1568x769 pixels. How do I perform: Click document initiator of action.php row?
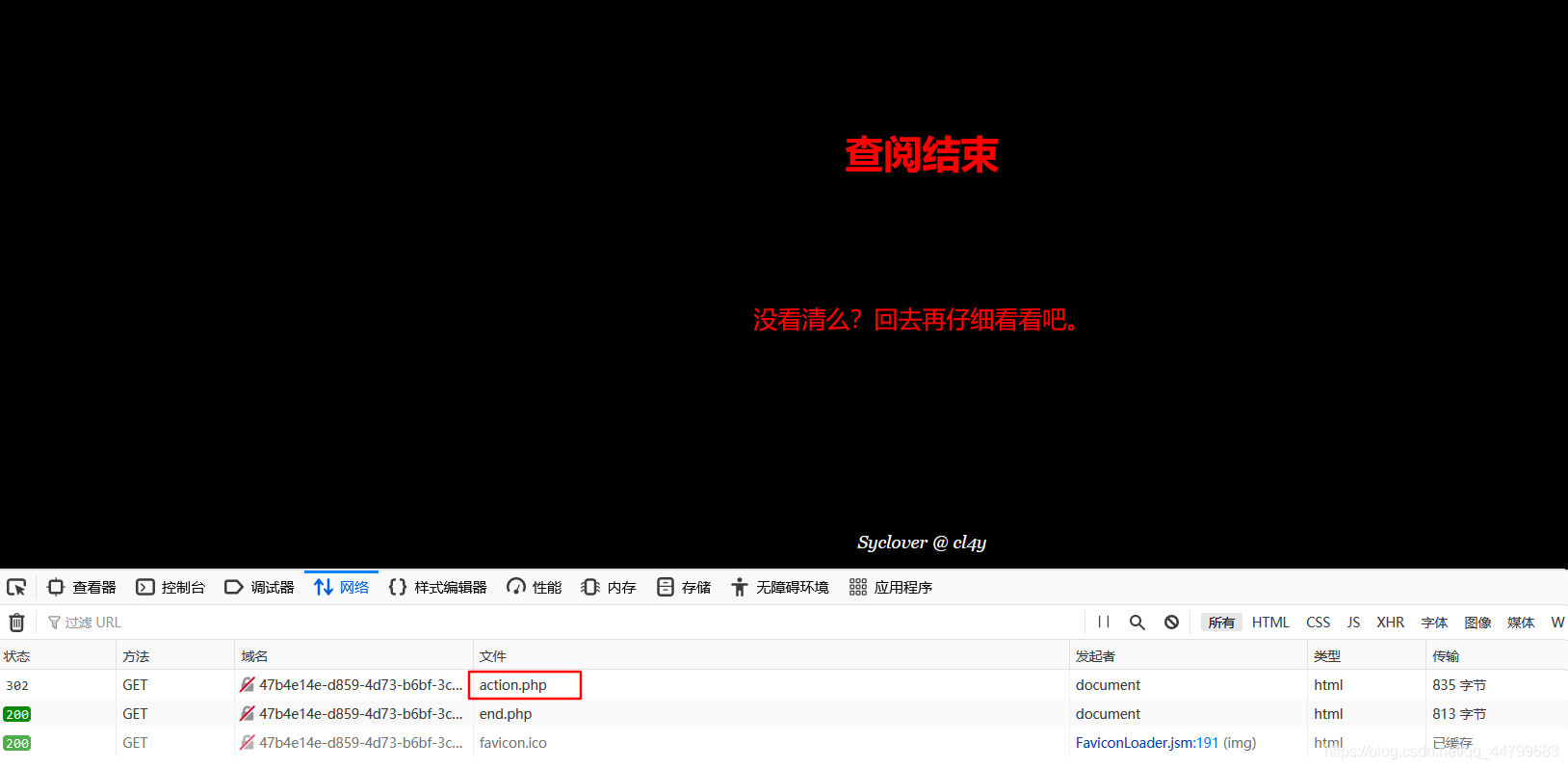coord(1108,685)
